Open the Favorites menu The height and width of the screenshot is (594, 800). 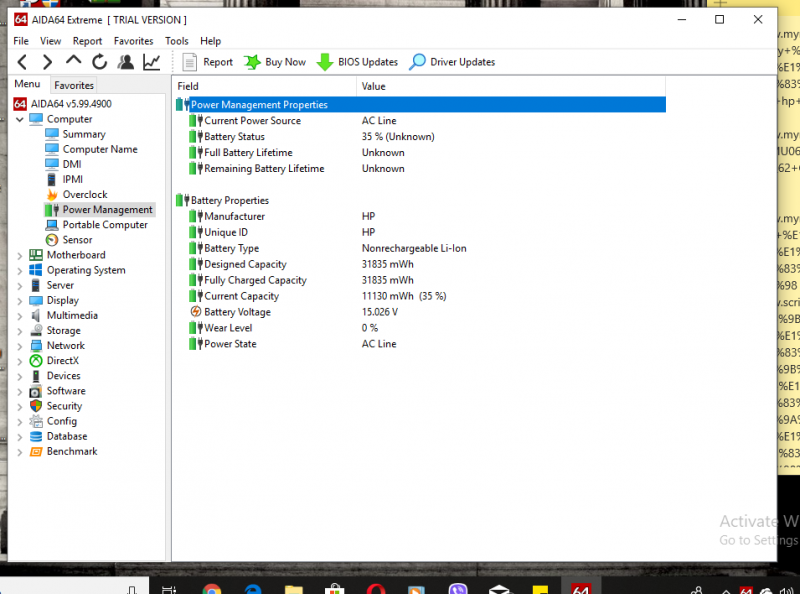pos(133,41)
